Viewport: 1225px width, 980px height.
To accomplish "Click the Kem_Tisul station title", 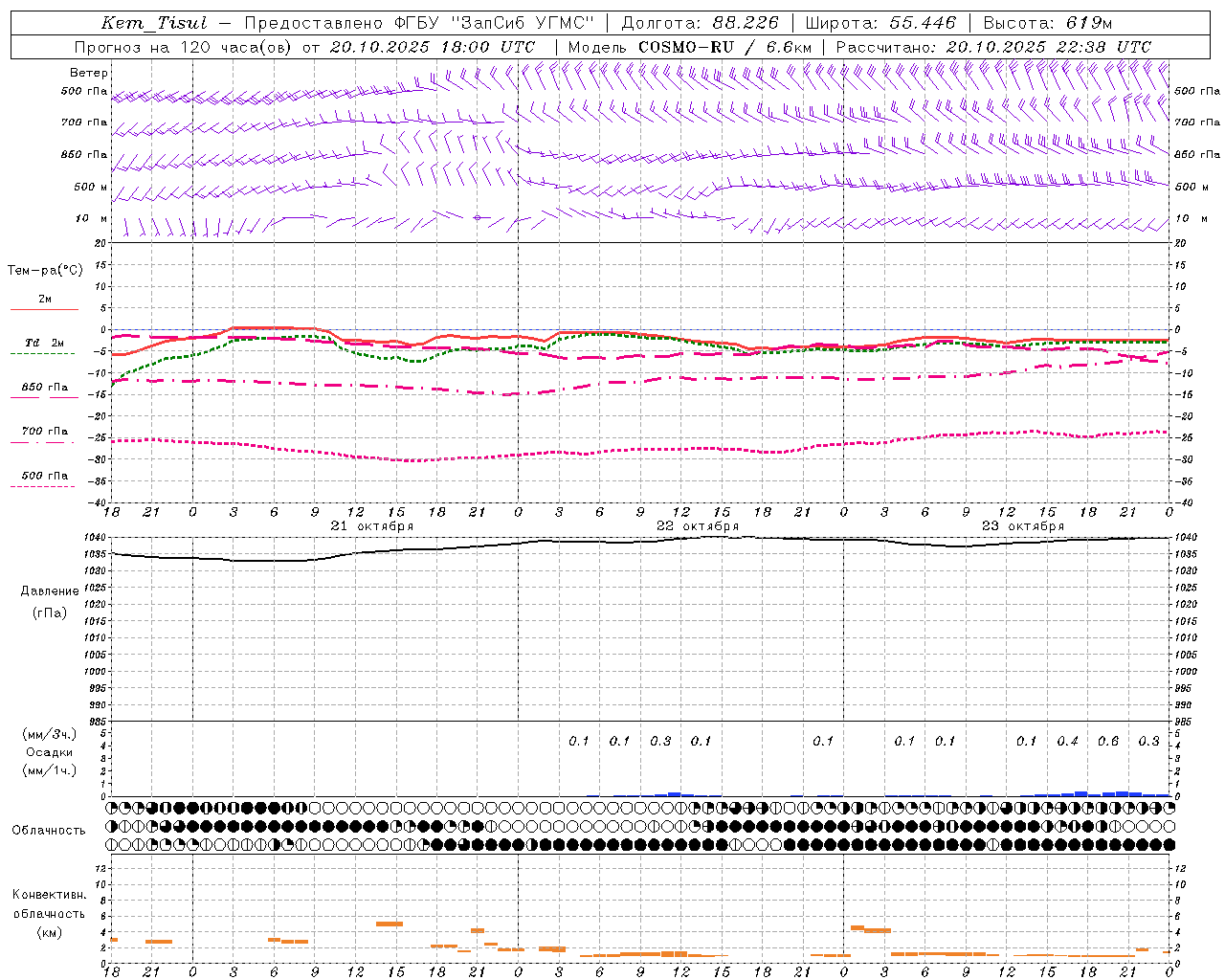I will click(x=154, y=23).
